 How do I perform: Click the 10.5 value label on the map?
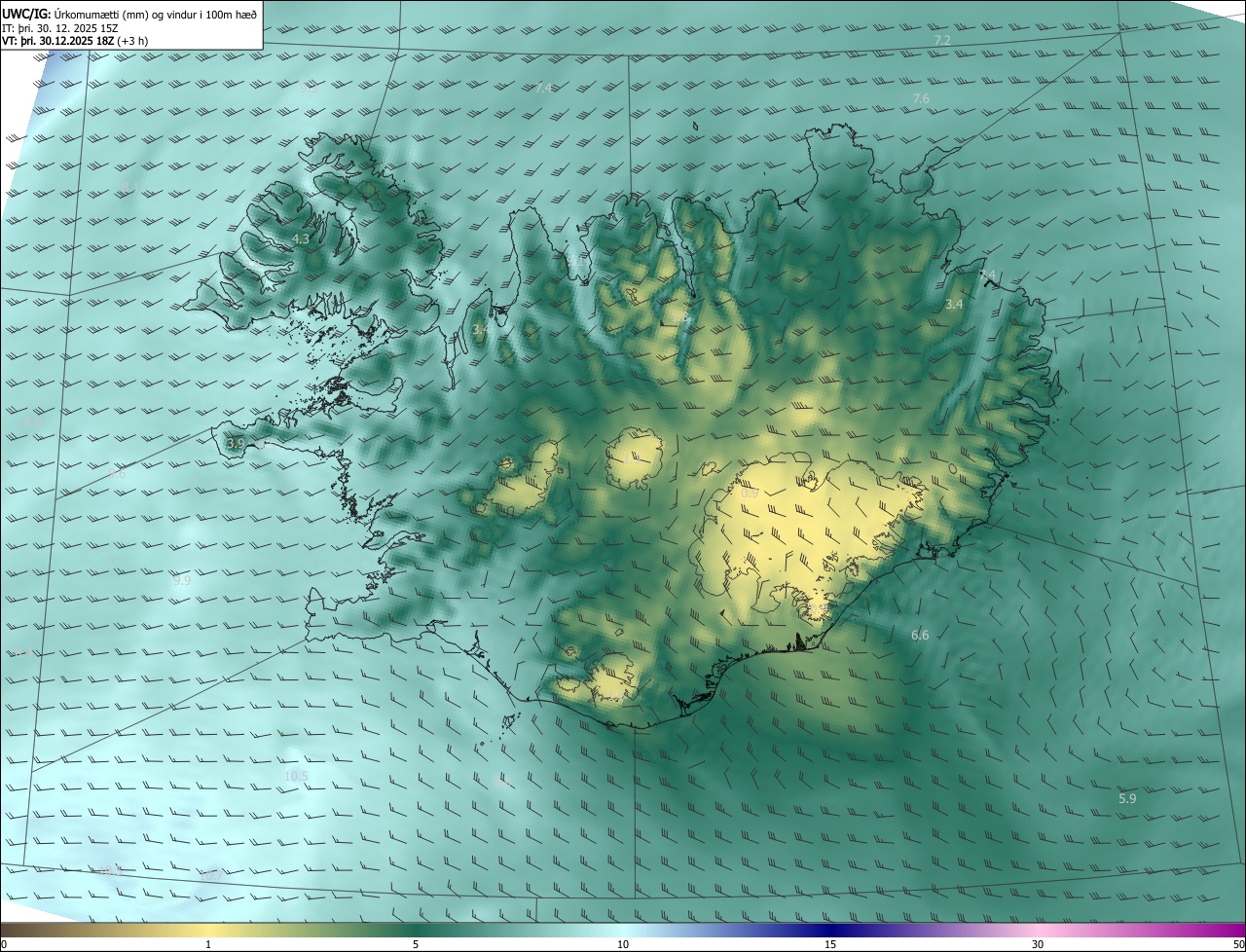tap(296, 776)
